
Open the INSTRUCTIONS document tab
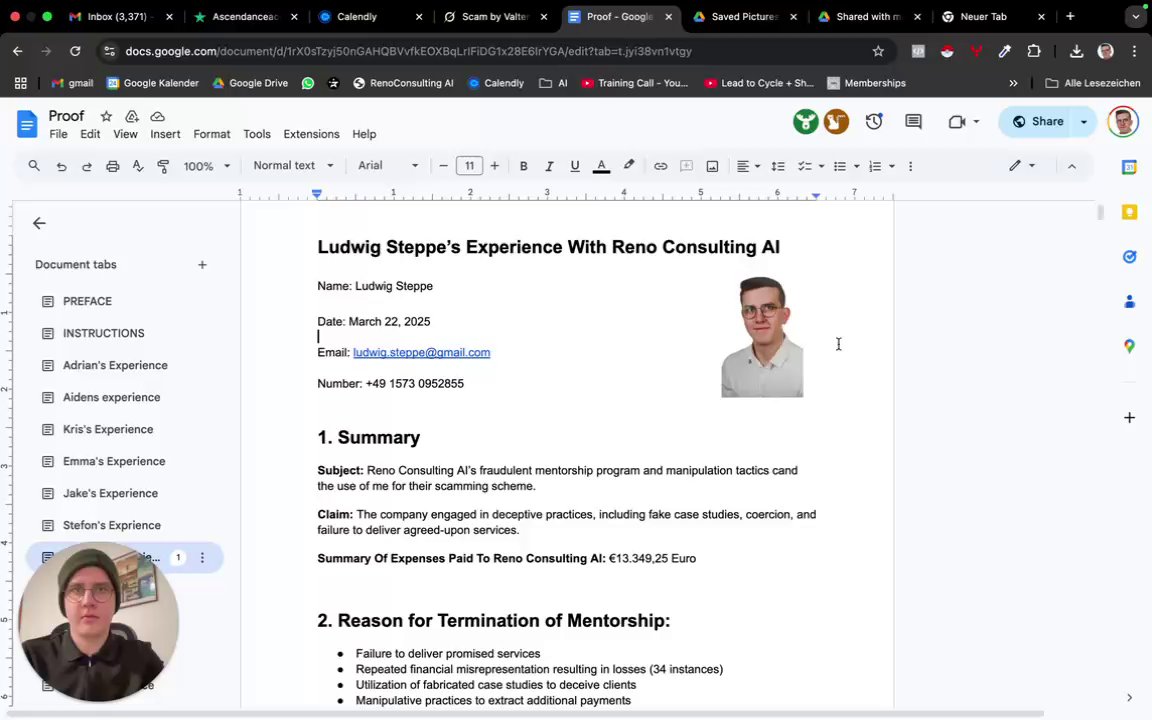click(104, 334)
